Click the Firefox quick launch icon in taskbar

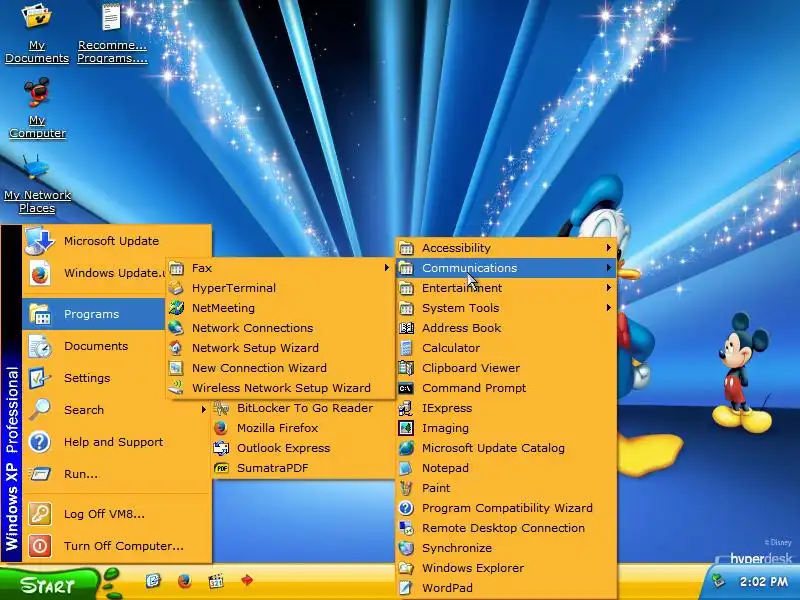tap(184, 581)
